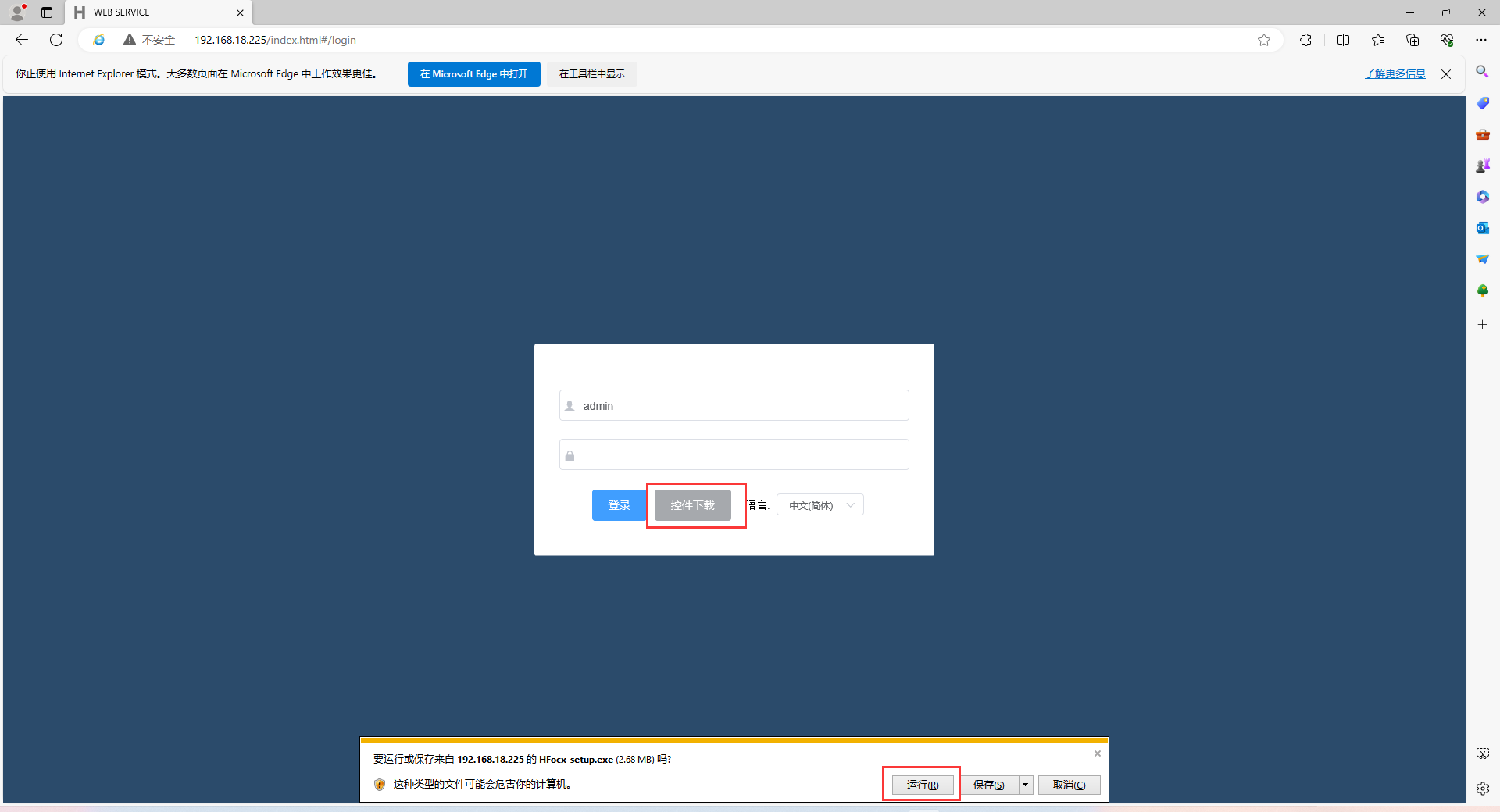Open sidebar settings gear icon
This screenshot has height=812, width=1500.
tap(1482, 789)
